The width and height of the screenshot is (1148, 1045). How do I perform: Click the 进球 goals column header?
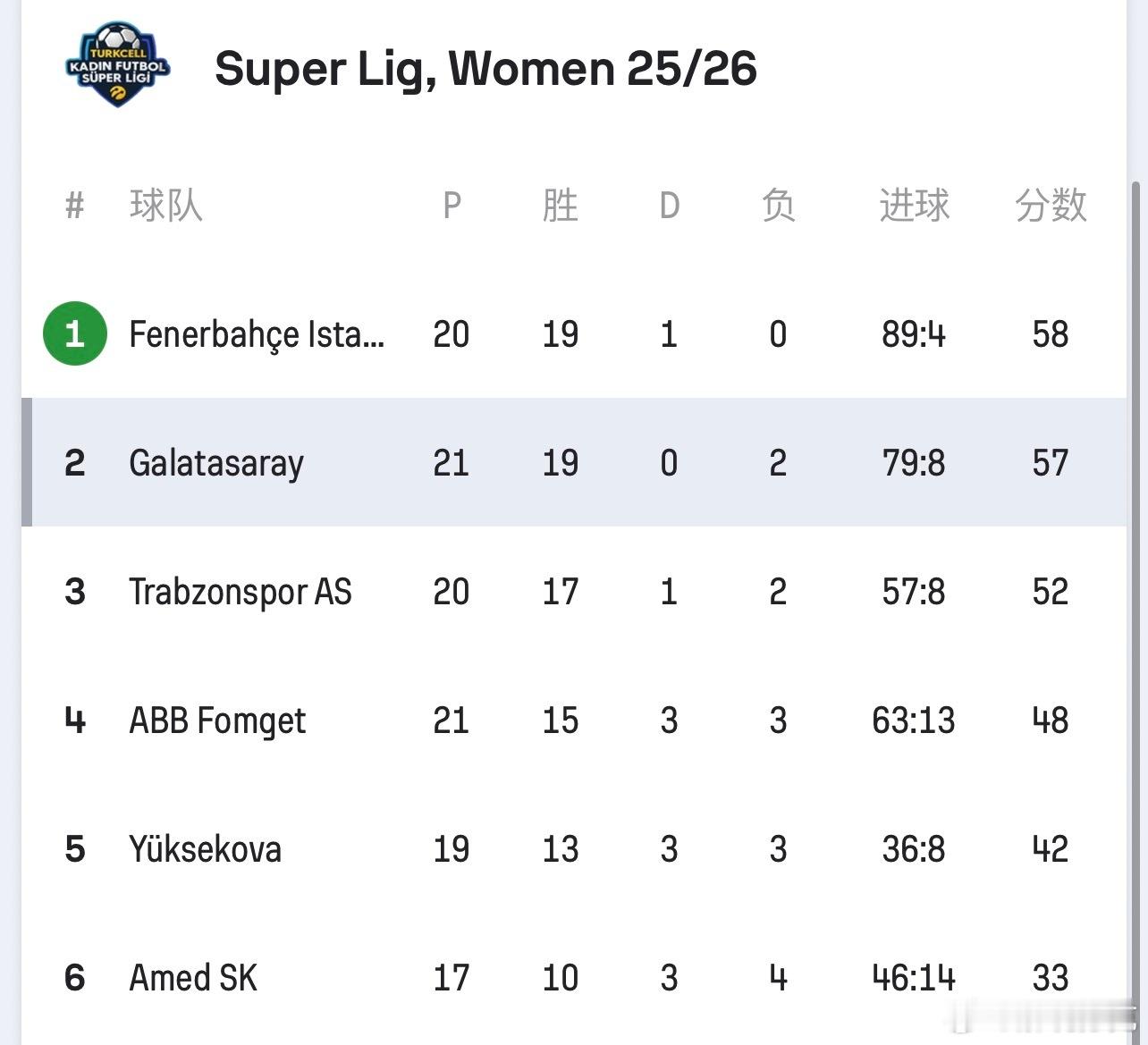click(x=914, y=206)
